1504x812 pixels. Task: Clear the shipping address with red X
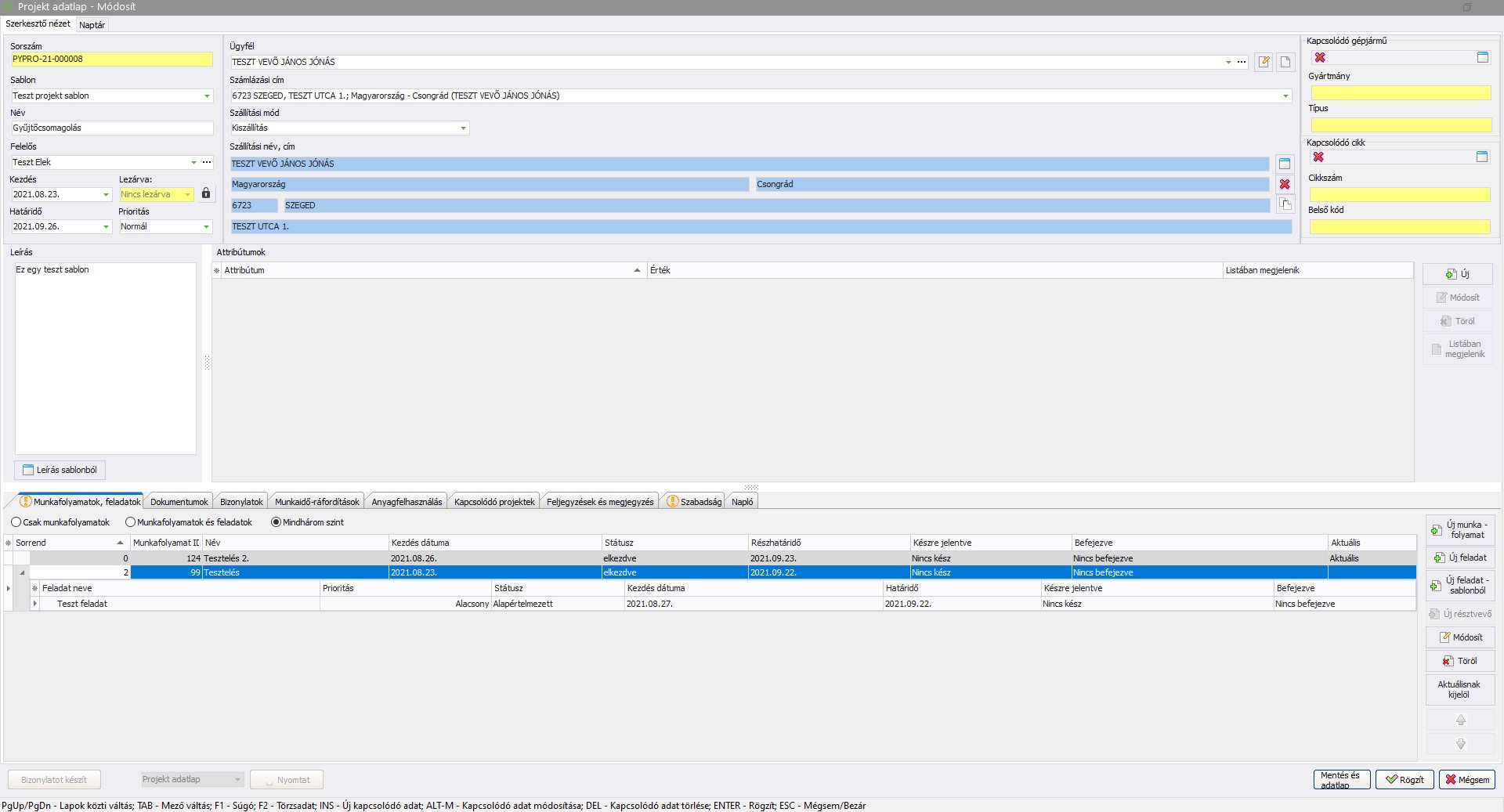point(1285,185)
